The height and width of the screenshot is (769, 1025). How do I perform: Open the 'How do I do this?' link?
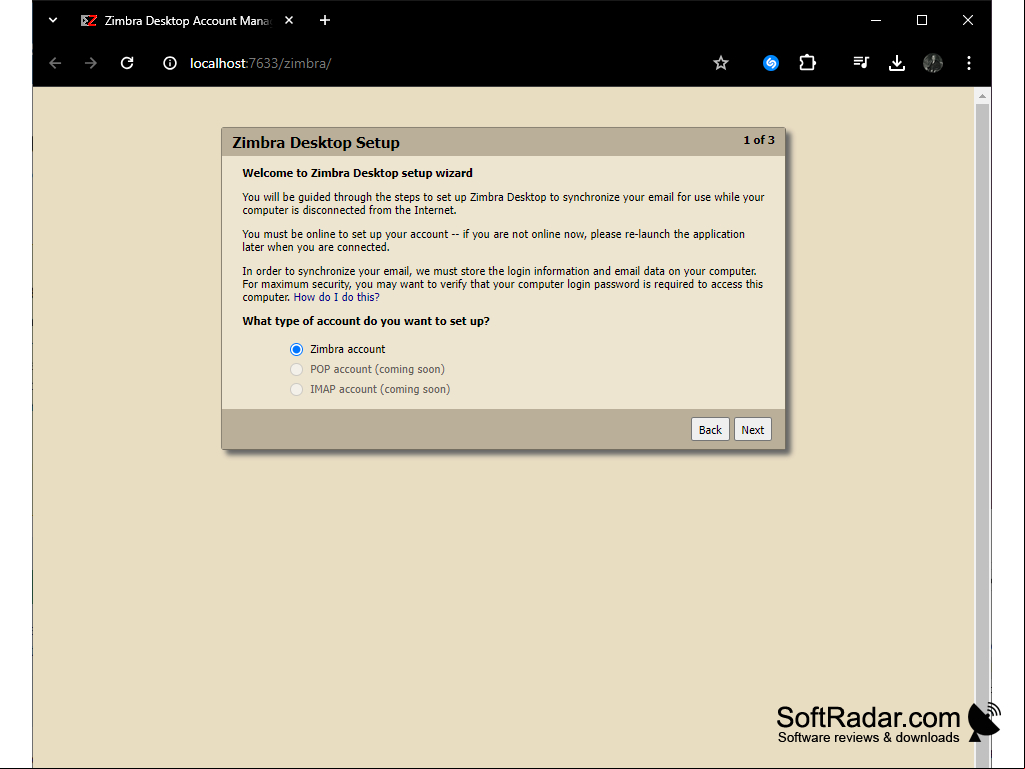(x=336, y=297)
